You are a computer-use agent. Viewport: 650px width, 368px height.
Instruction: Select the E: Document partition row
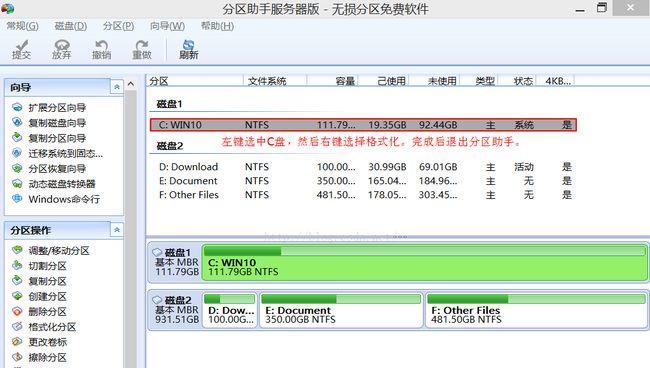[363, 181]
